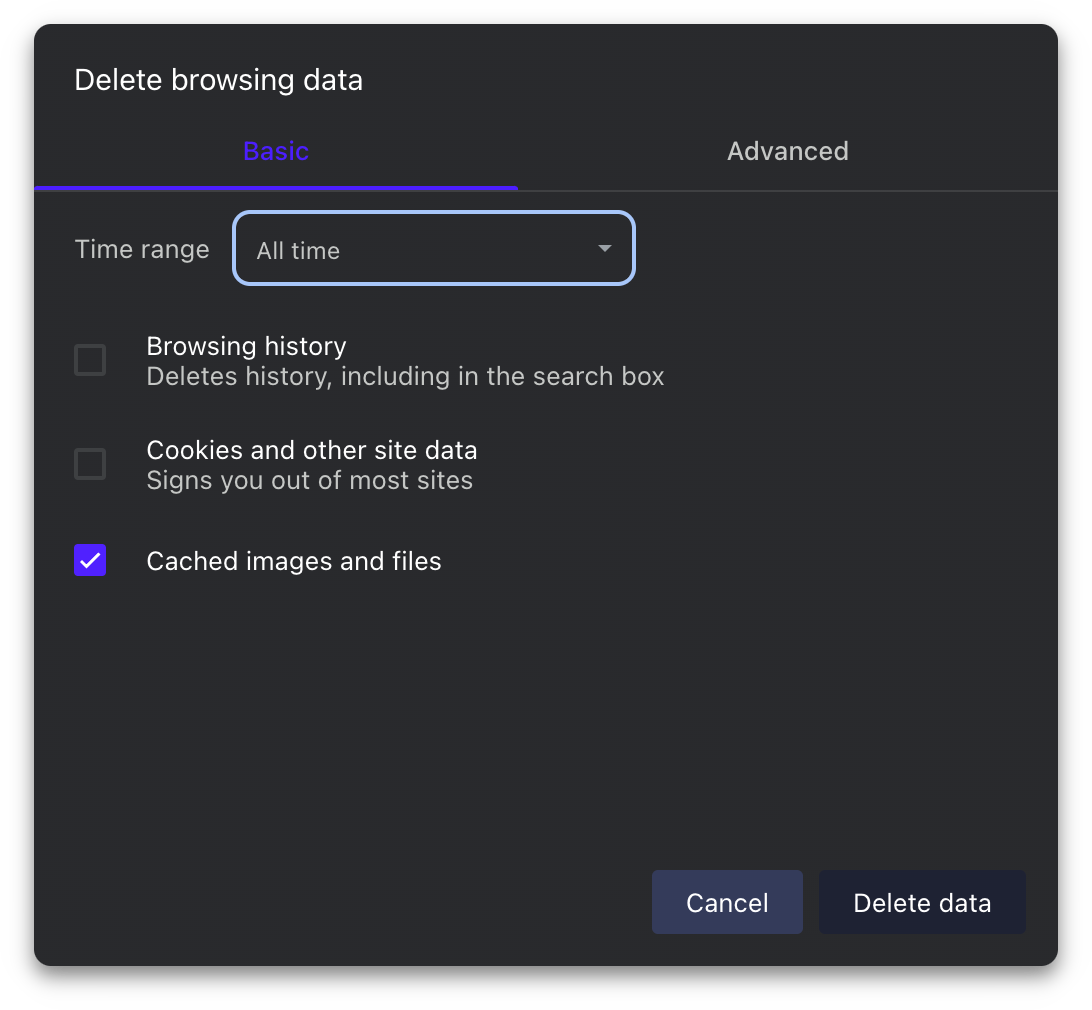
Task: Click the "Delete browsing data" dialog title
Action: [x=218, y=80]
